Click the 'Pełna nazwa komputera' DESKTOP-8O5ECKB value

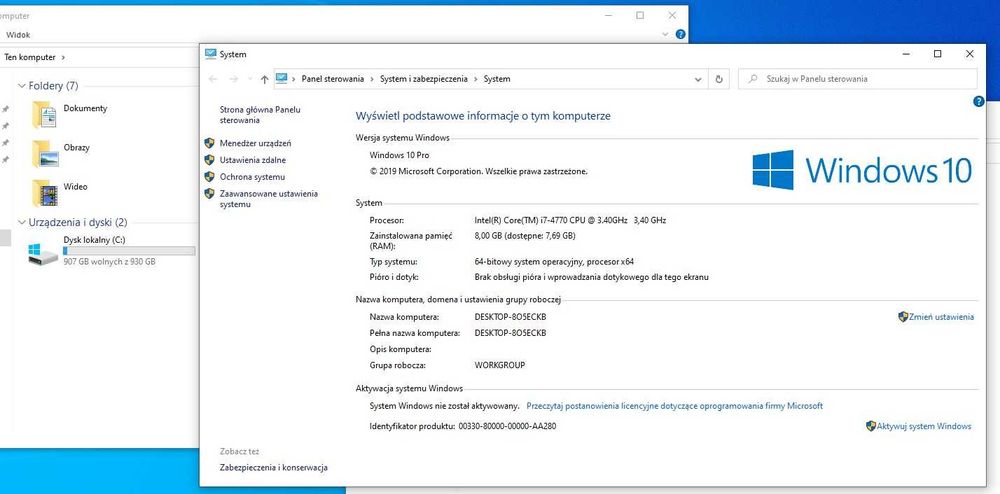point(510,333)
